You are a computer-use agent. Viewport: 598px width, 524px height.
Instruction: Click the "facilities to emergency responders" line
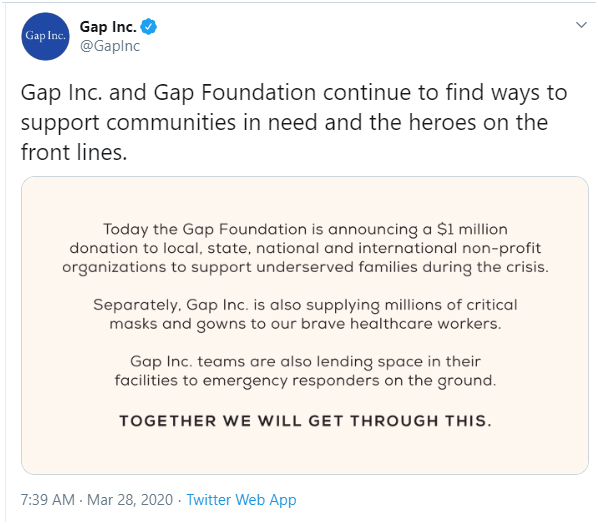coord(305,381)
